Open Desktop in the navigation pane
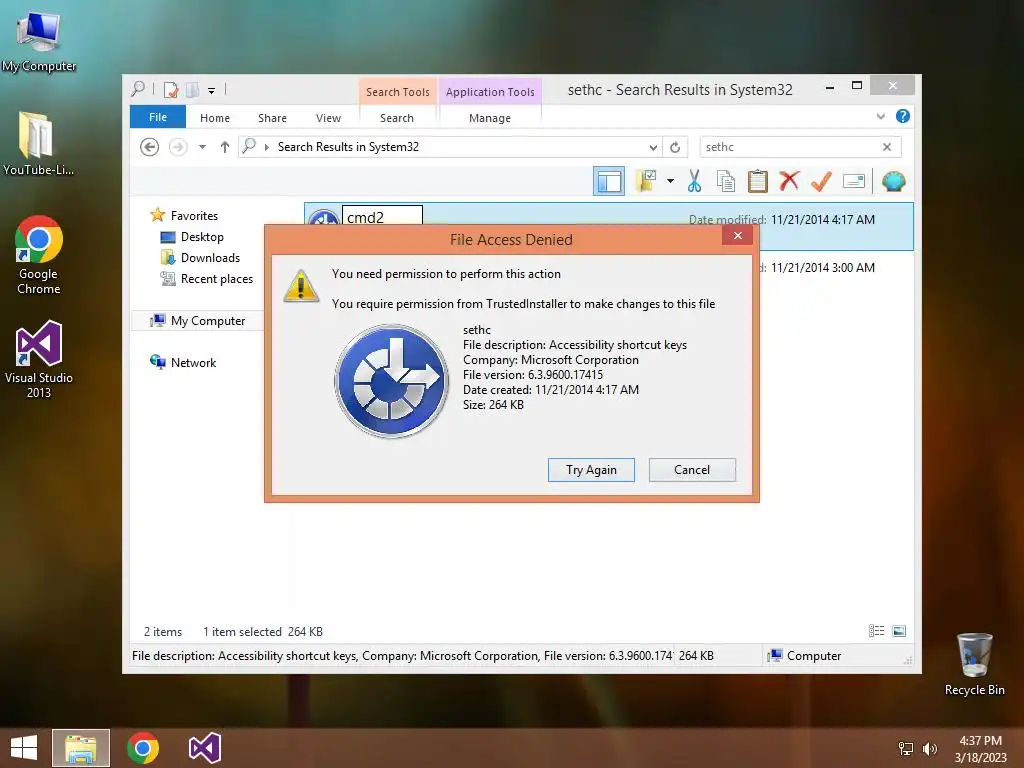The height and width of the screenshot is (768, 1024). tap(202, 236)
